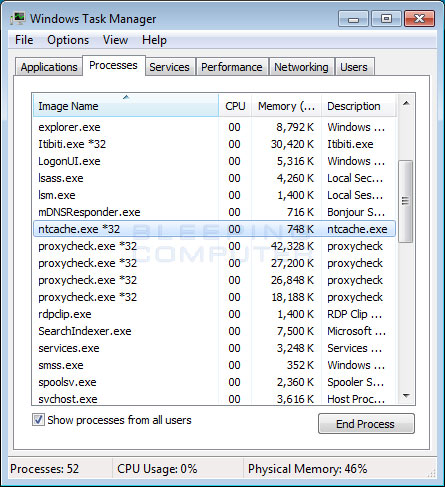
Task: Click the scrollbar up arrow
Action: tap(406, 103)
